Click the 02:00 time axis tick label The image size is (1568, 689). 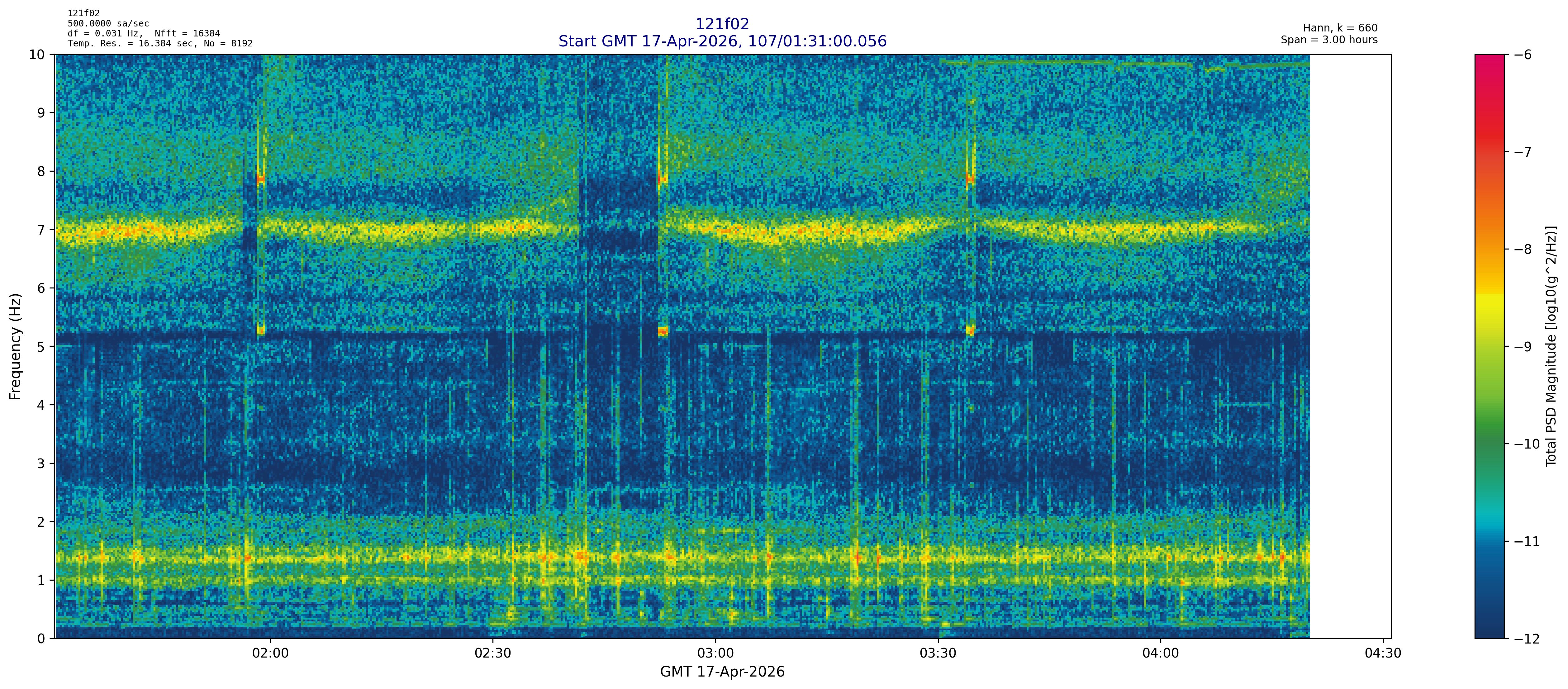pyautogui.click(x=270, y=654)
